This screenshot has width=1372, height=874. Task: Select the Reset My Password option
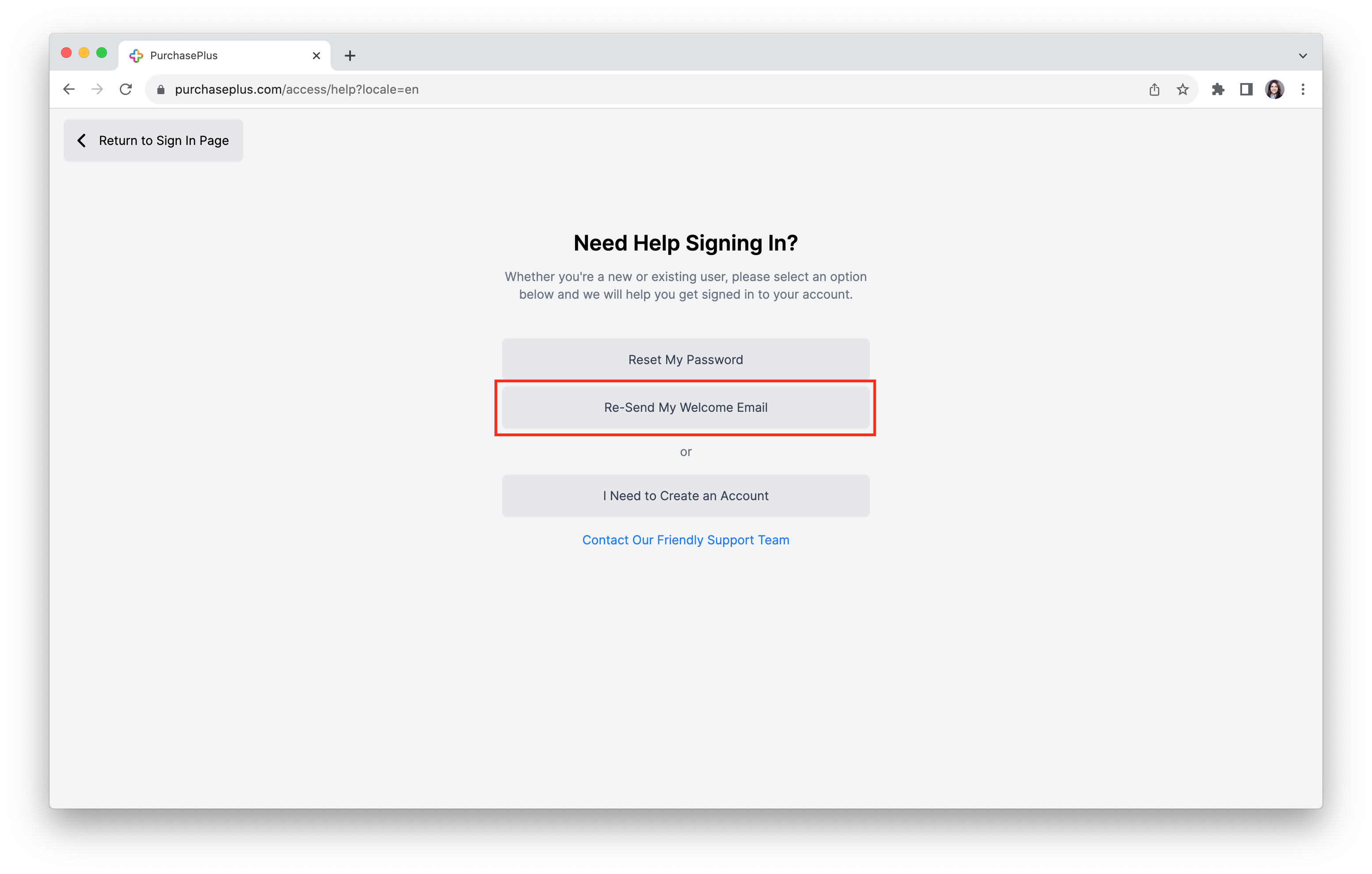[685, 359]
